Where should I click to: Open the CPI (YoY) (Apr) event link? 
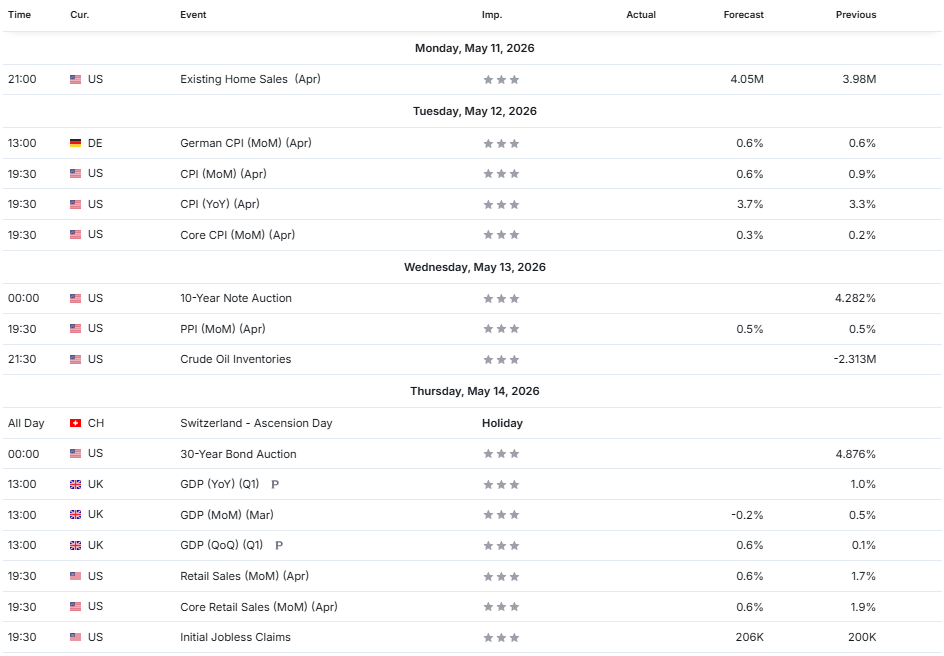[220, 204]
